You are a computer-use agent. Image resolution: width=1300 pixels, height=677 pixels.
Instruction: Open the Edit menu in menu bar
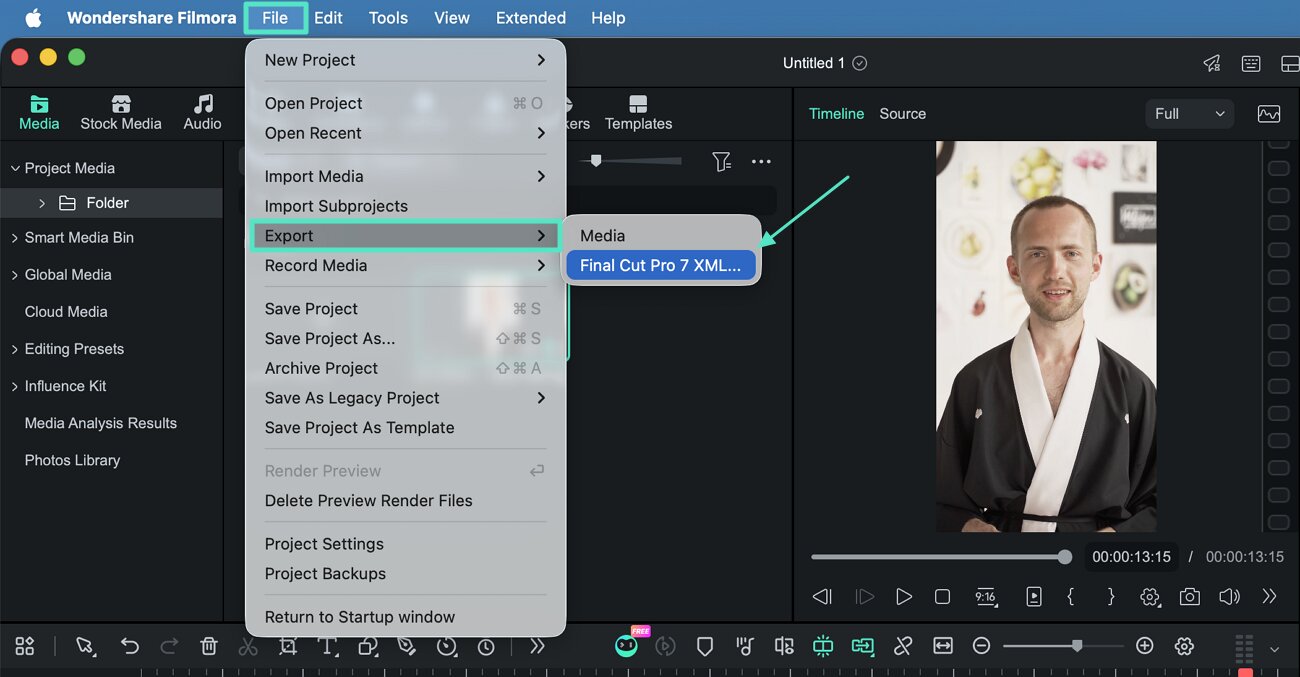pos(328,18)
